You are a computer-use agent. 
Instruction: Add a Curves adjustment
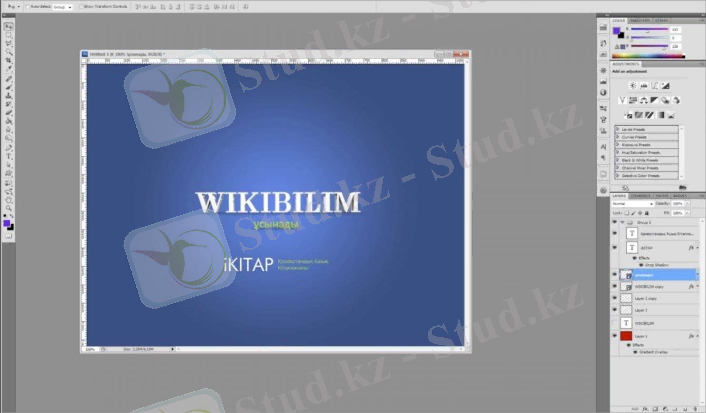point(655,86)
